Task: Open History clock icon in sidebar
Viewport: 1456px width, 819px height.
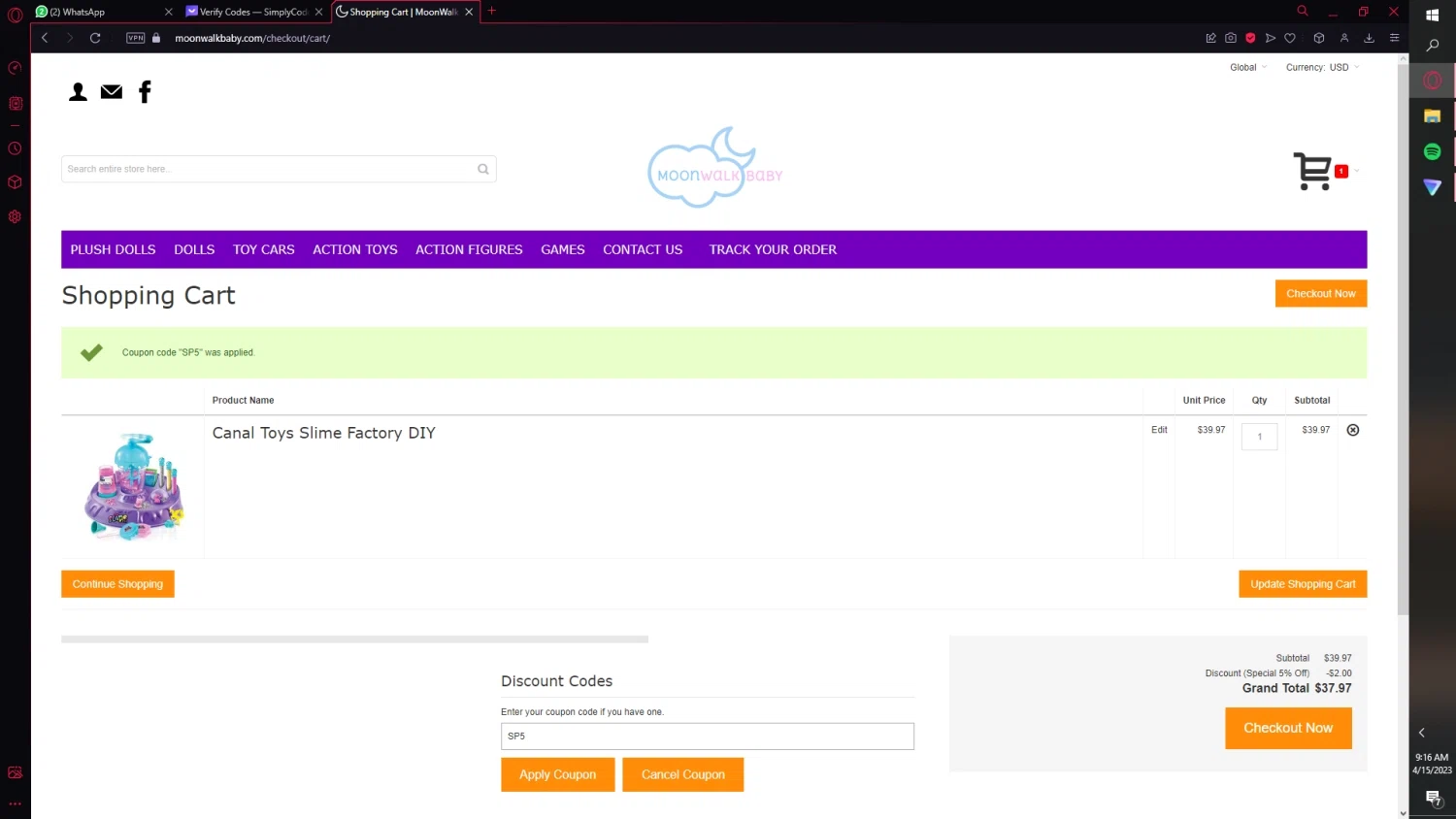Action: pyautogui.click(x=15, y=148)
